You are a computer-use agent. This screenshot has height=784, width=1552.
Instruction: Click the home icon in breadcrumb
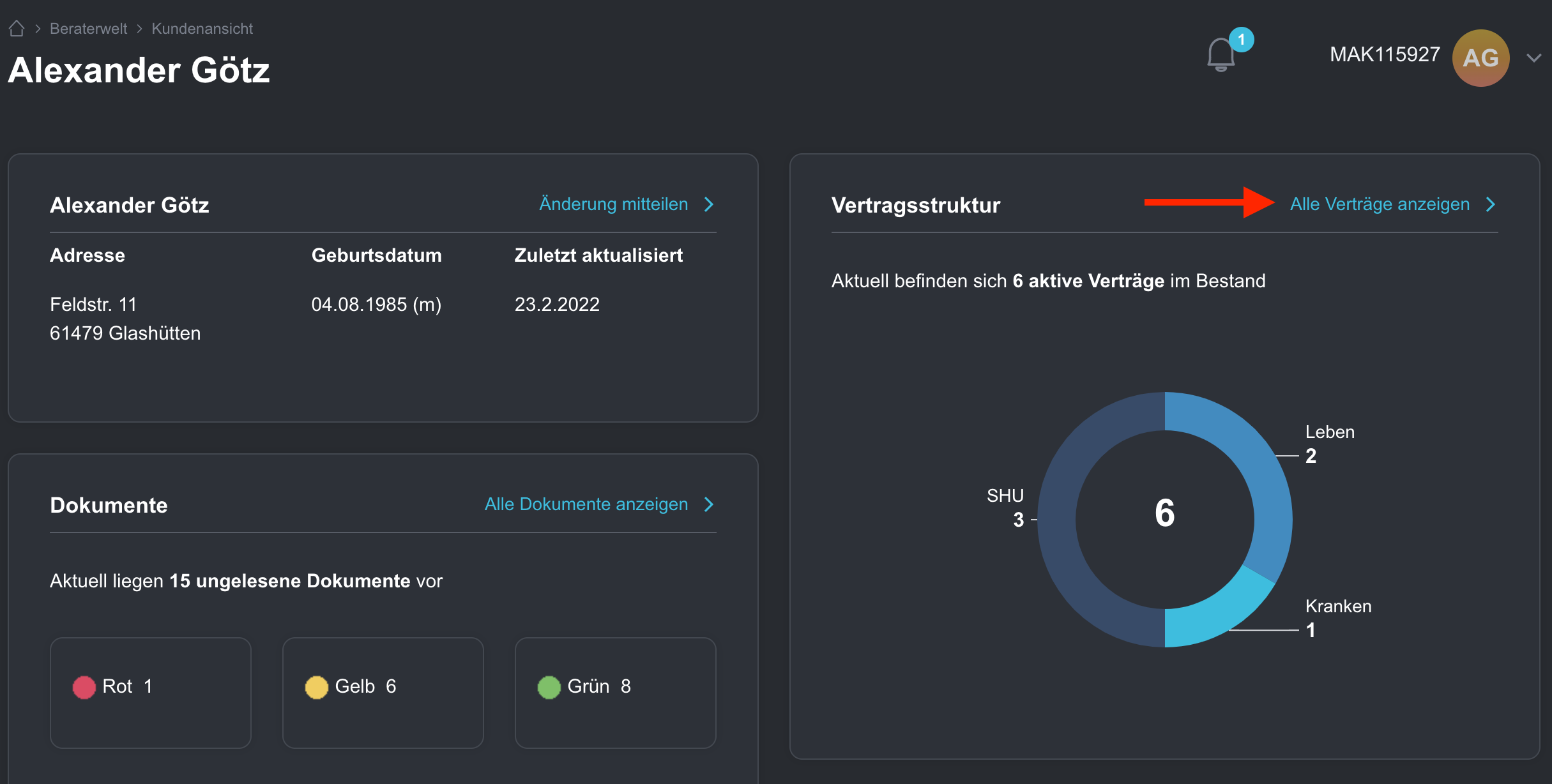pos(17,29)
